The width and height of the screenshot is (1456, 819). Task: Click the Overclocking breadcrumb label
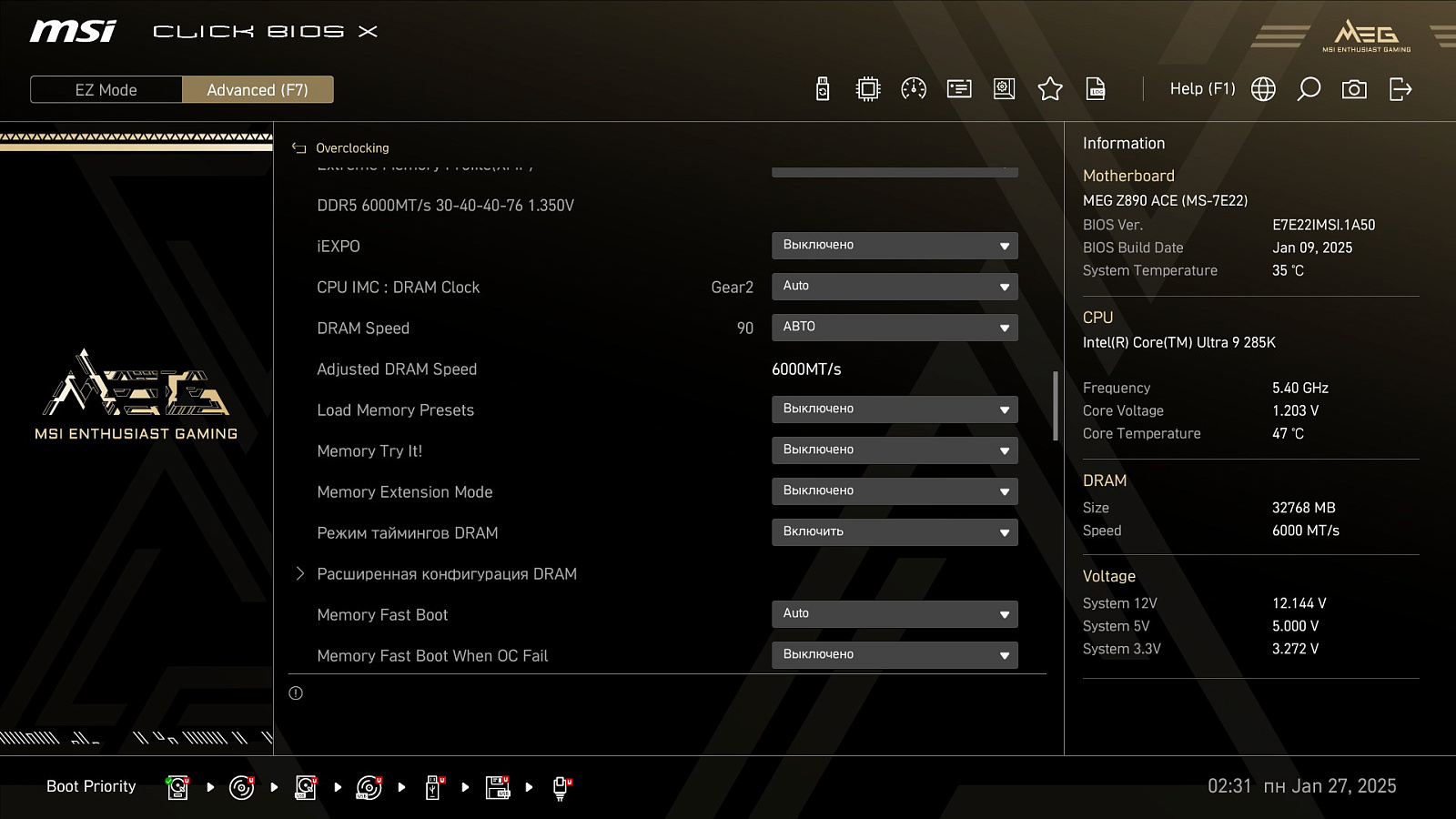352,148
